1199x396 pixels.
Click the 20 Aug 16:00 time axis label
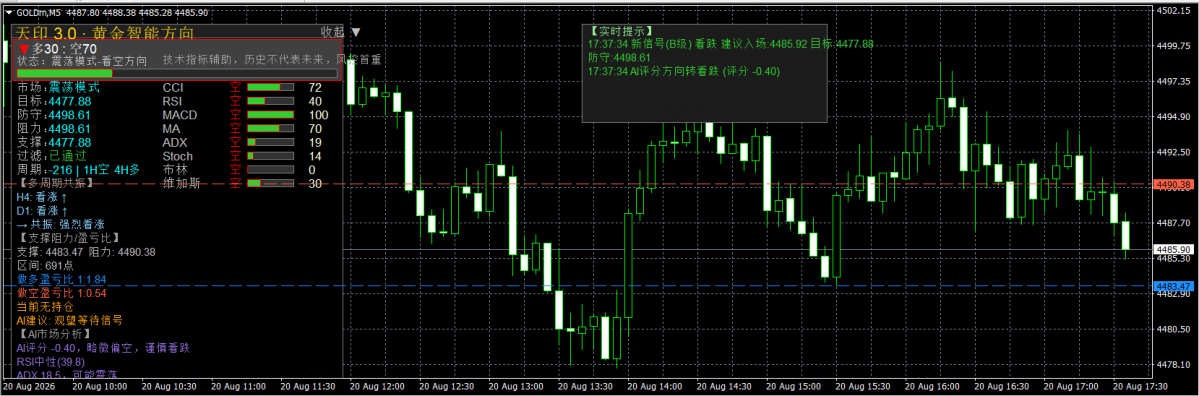point(932,388)
